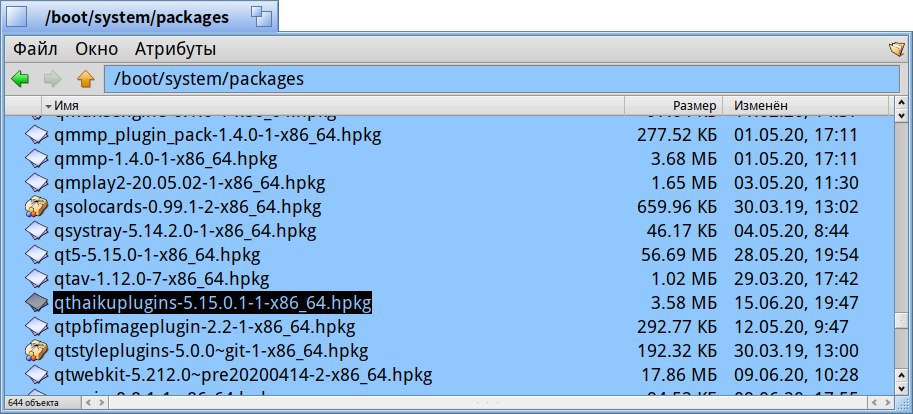Click the vertical scrollbar down arrow at bottom

[901, 390]
